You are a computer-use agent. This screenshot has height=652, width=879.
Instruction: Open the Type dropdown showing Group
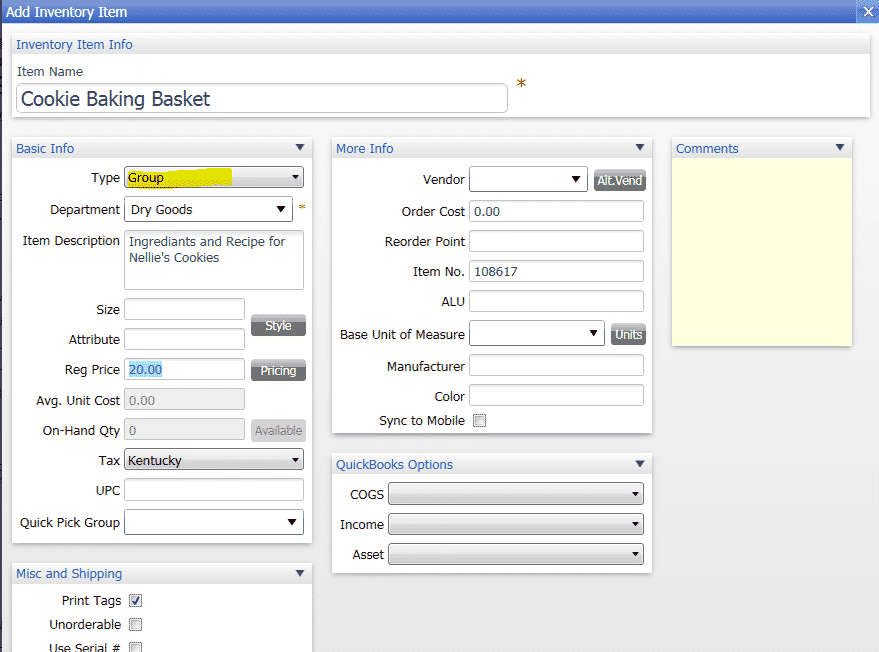coord(214,177)
